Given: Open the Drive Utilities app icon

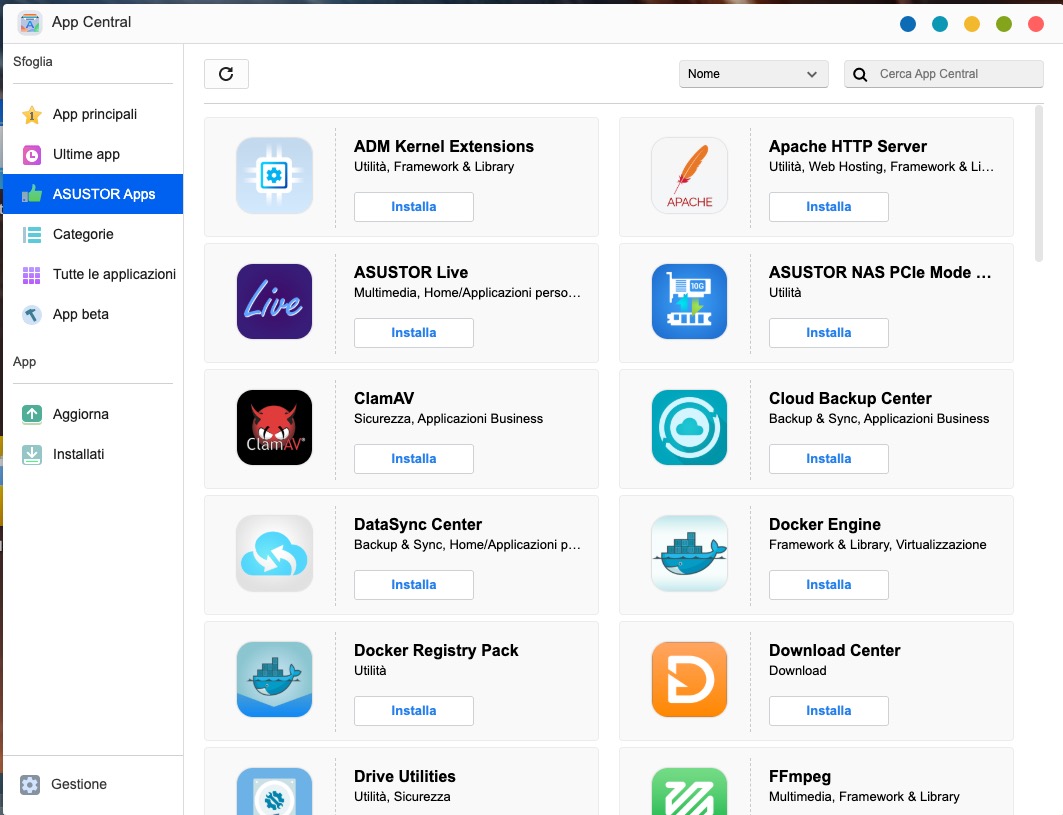Looking at the screenshot, I should point(275,791).
